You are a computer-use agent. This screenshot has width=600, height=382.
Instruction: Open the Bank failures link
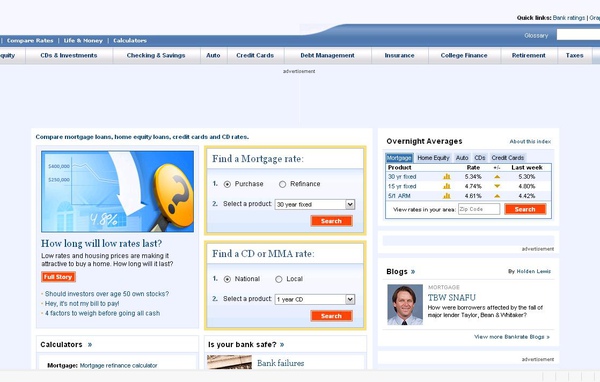(x=280, y=363)
